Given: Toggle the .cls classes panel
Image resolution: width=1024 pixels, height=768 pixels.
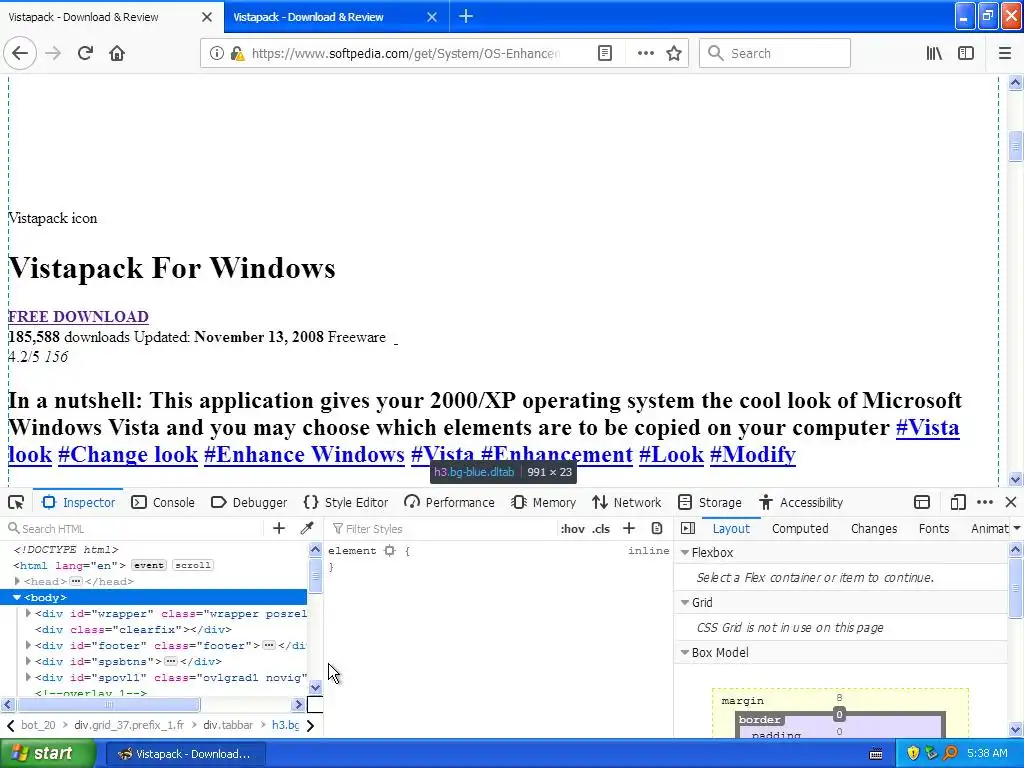Looking at the screenshot, I should pyautogui.click(x=601, y=529).
